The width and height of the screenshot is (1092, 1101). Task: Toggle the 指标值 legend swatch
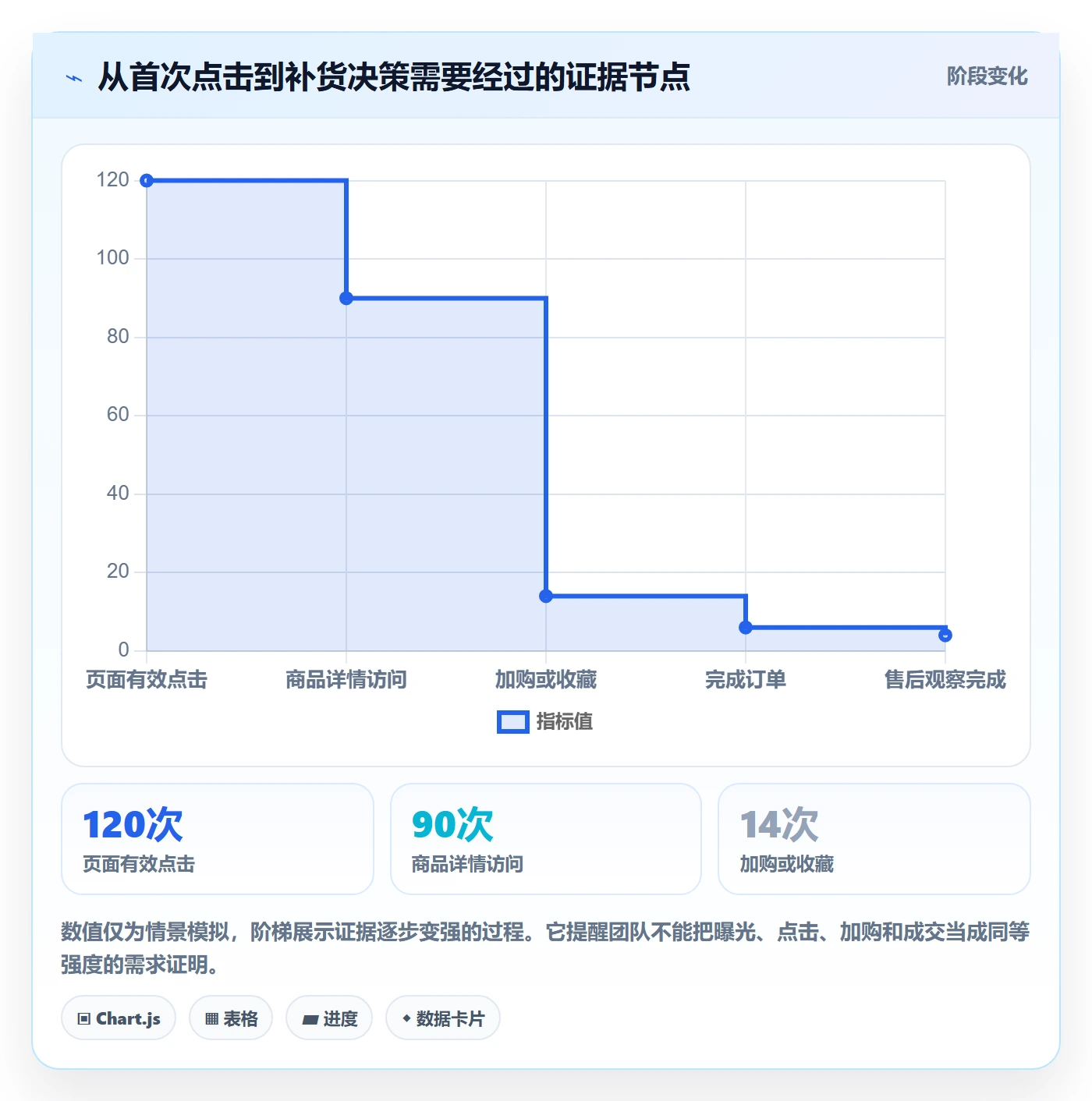pos(513,722)
